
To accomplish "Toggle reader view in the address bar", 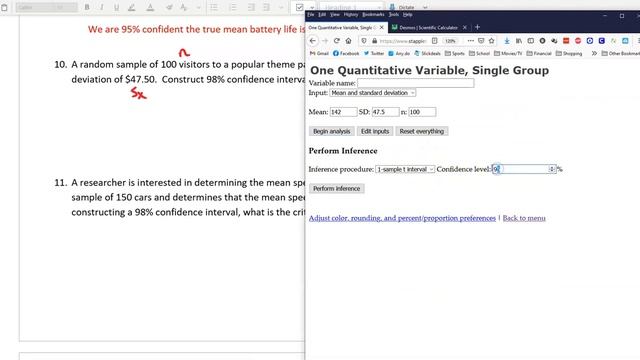I will point(435,41).
